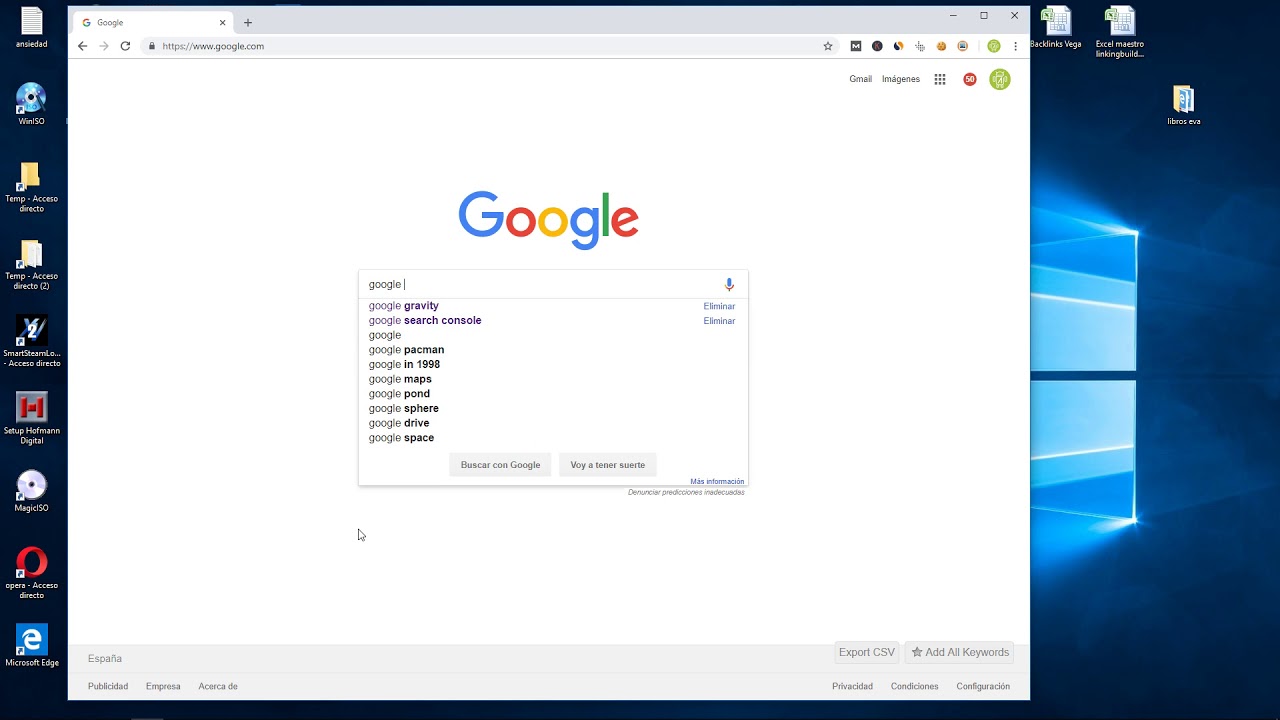The height and width of the screenshot is (720, 1280).
Task: Open Acerca de footer link
Action: pos(218,686)
